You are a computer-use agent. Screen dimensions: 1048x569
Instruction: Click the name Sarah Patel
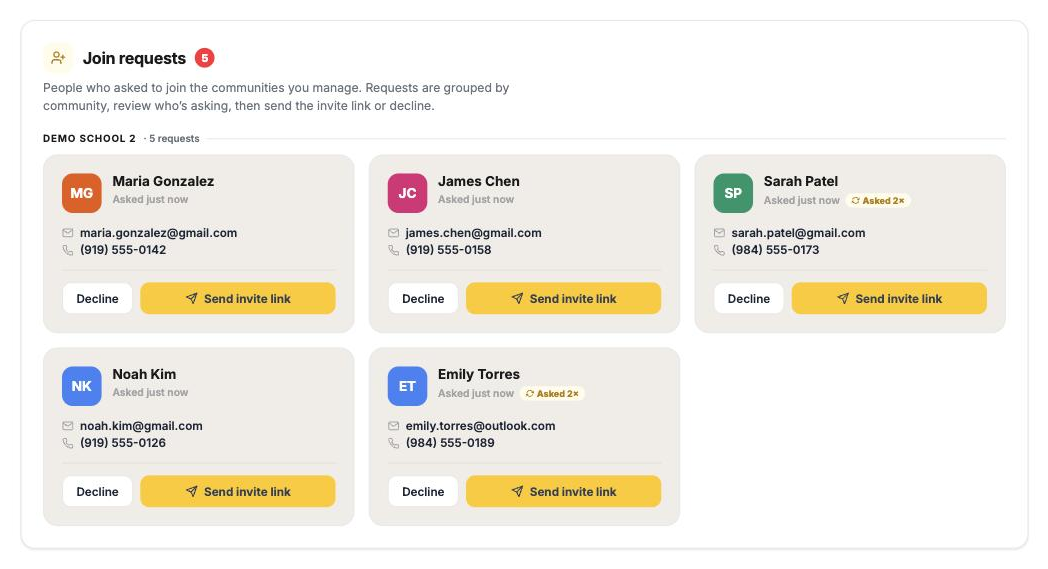pos(801,181)
